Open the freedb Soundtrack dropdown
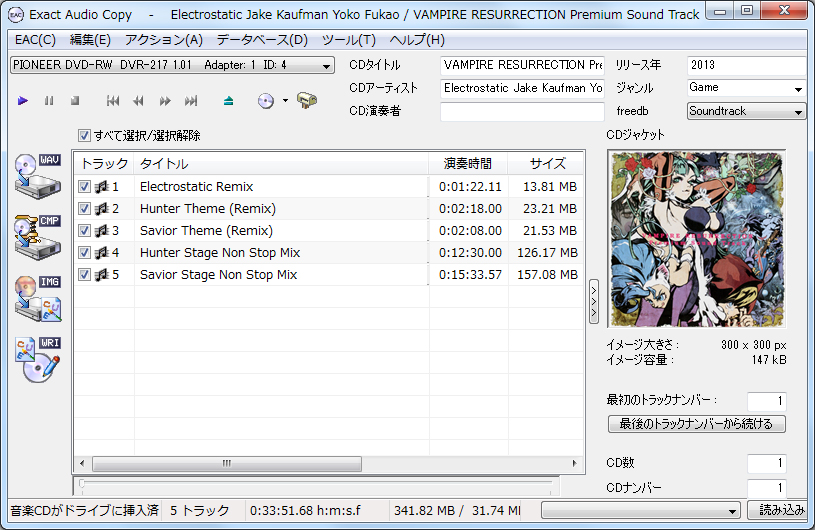 pyautogui.click(x=746, y=111)
